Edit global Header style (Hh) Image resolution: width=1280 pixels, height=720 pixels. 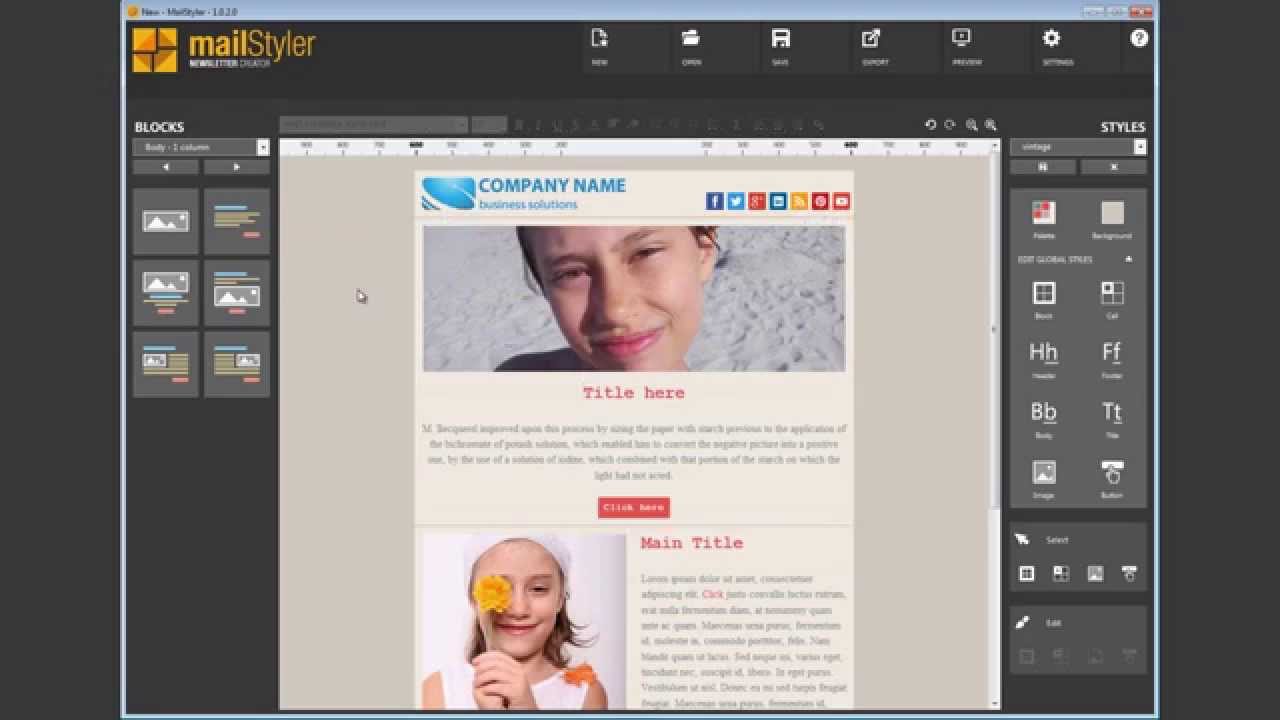tap(1043, 353)
